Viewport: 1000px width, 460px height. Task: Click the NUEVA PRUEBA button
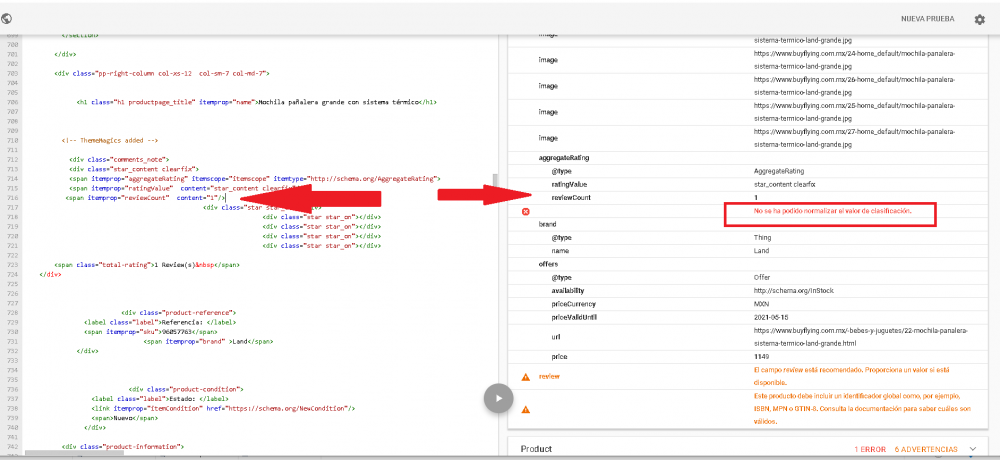pyautogui.click(x=927, y=19)
